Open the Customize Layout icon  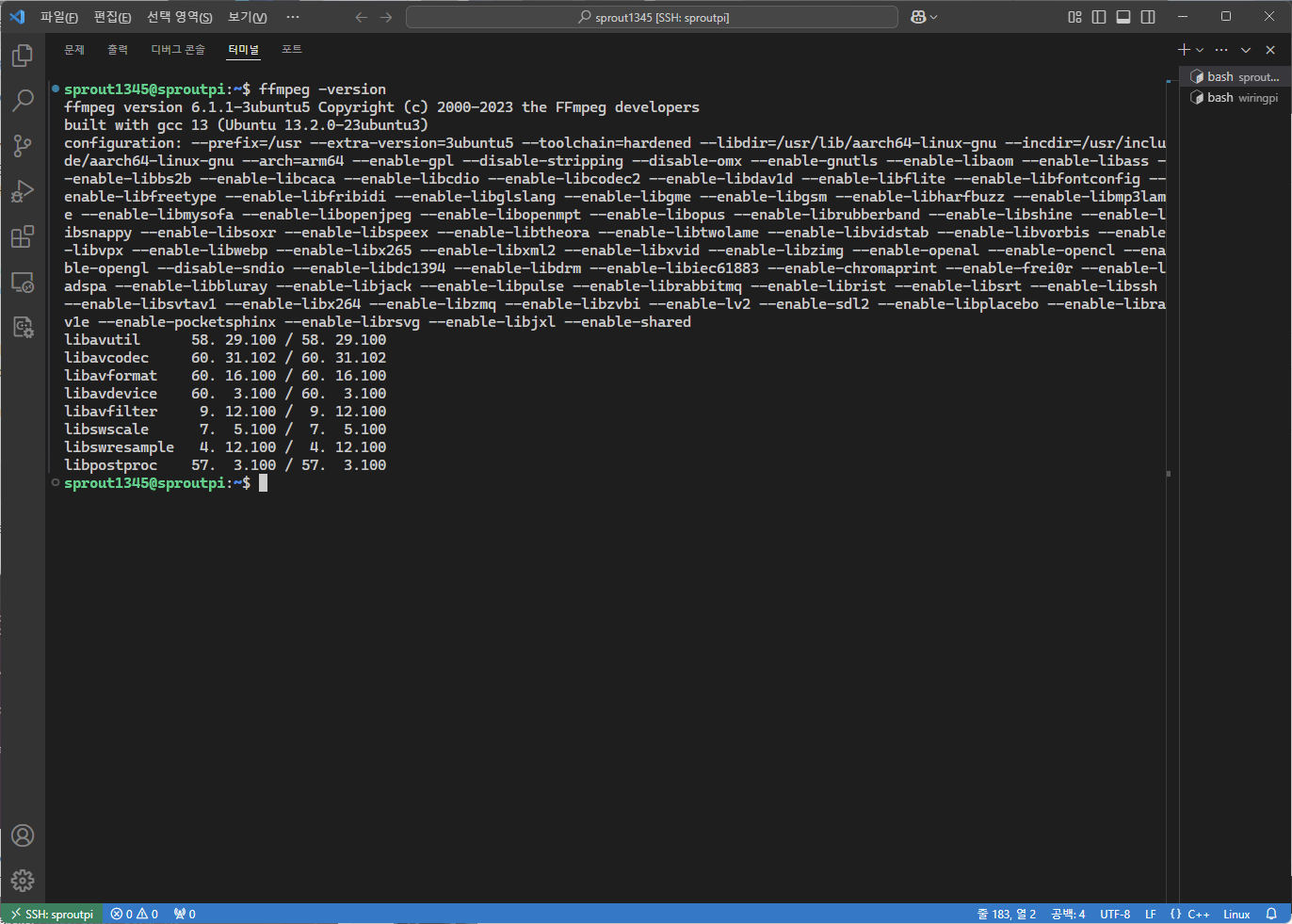[x=1074, y=17]
